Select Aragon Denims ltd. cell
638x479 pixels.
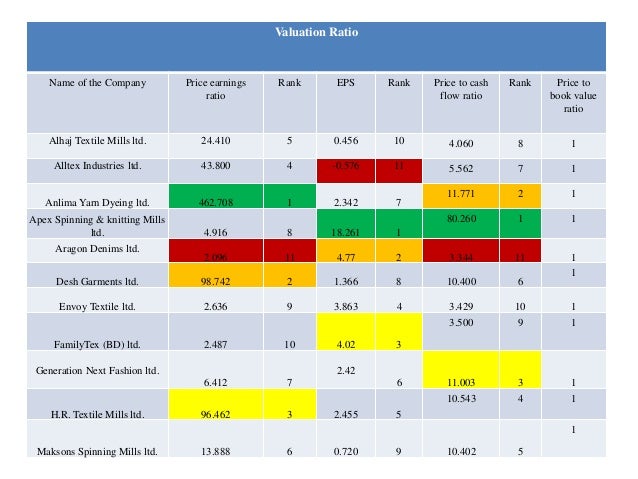click(x=98, y=249)
